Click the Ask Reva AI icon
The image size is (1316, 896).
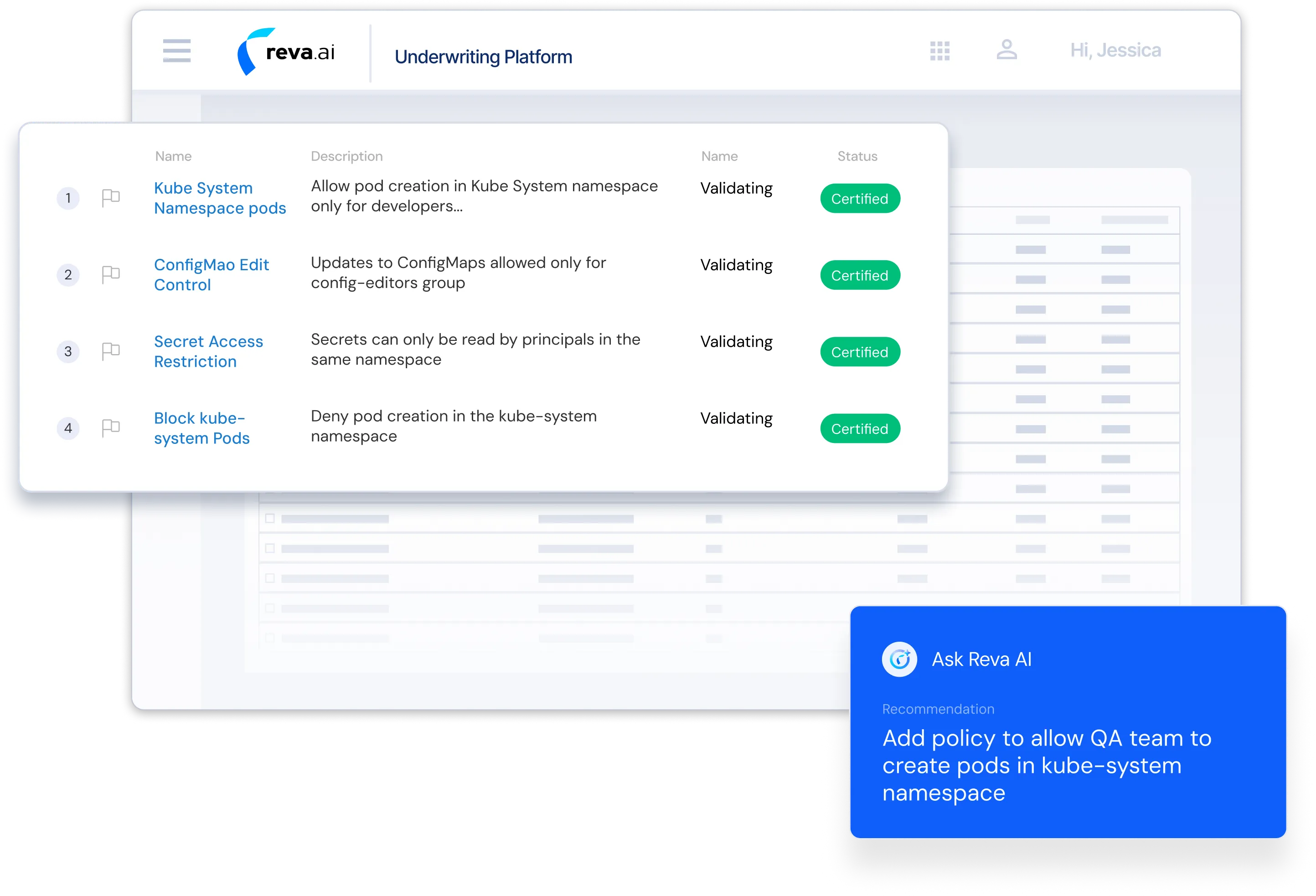click(899, 659)
